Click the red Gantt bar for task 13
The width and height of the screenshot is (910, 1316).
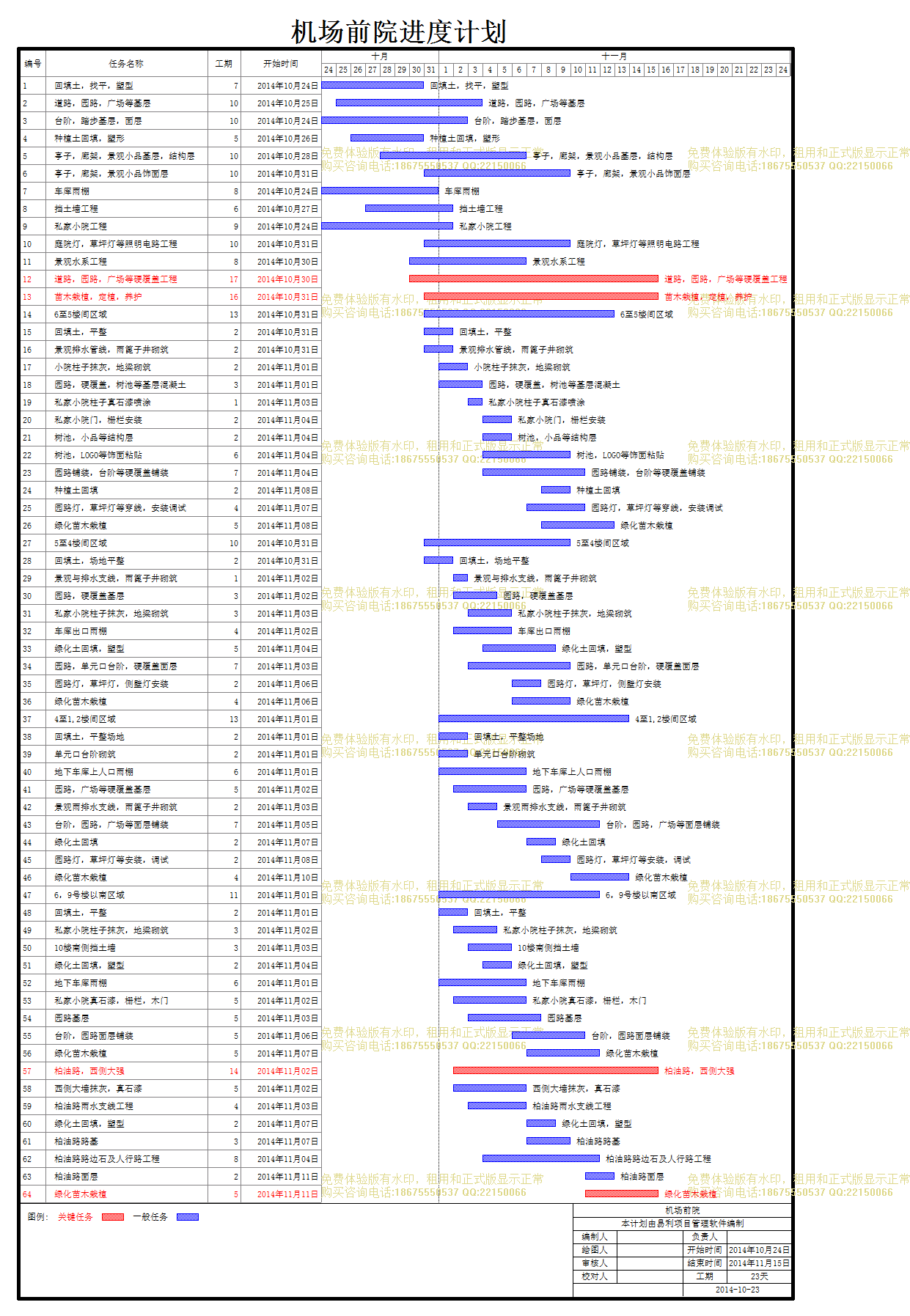pos(541,296)
